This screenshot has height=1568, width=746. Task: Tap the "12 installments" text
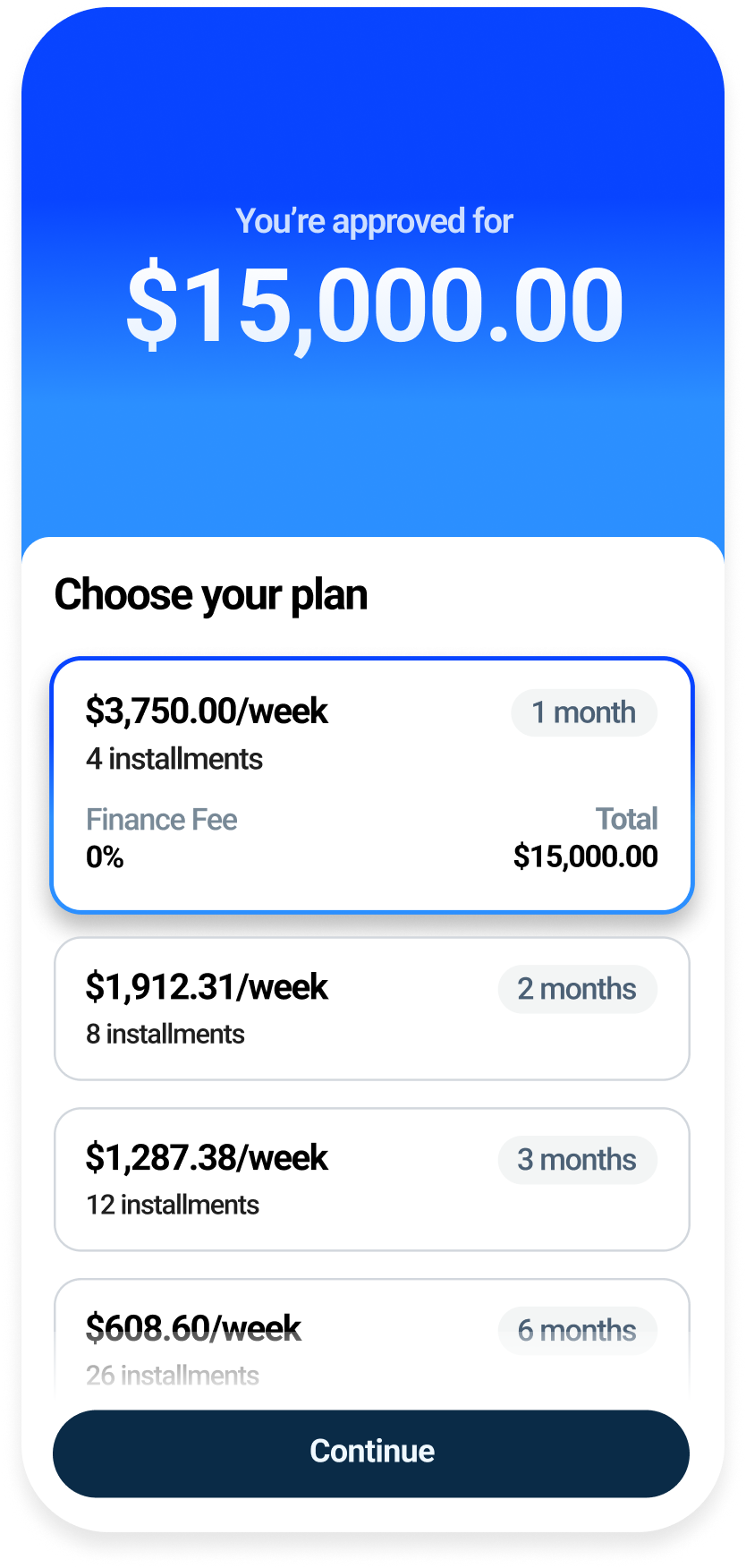click(173, 1205)
